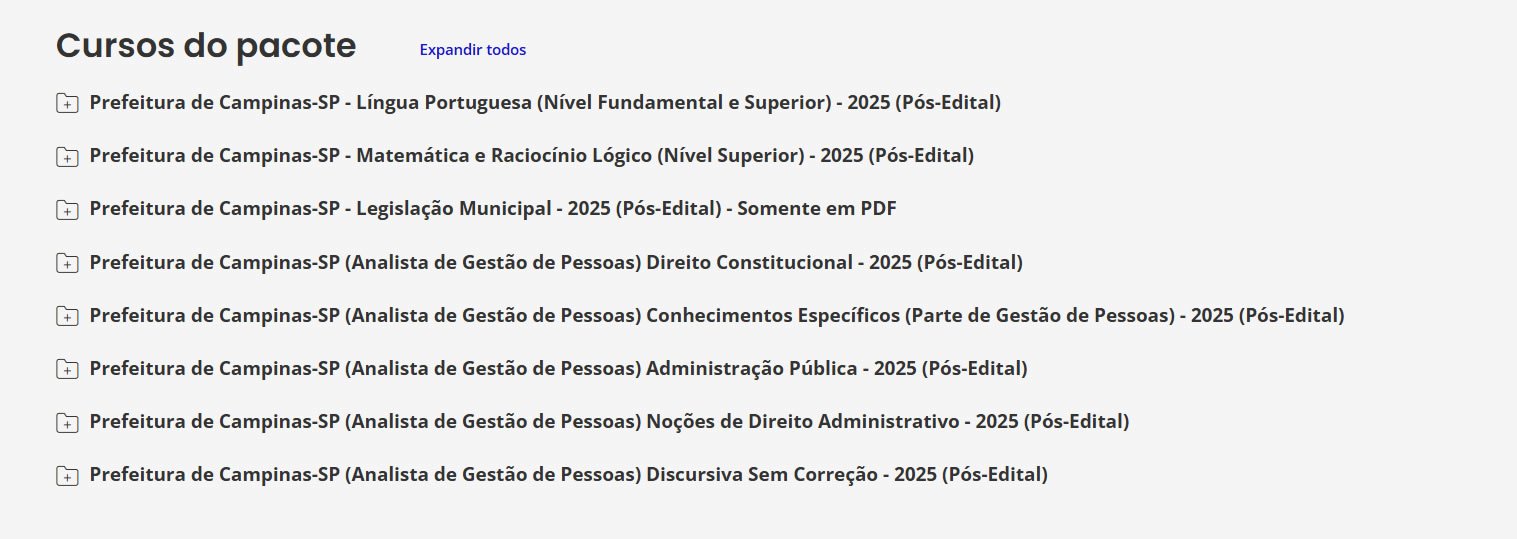This screenshot has width=1517, height=539.
Task: Expand the Direito Constitucional course title
Action: click(556, 262)
